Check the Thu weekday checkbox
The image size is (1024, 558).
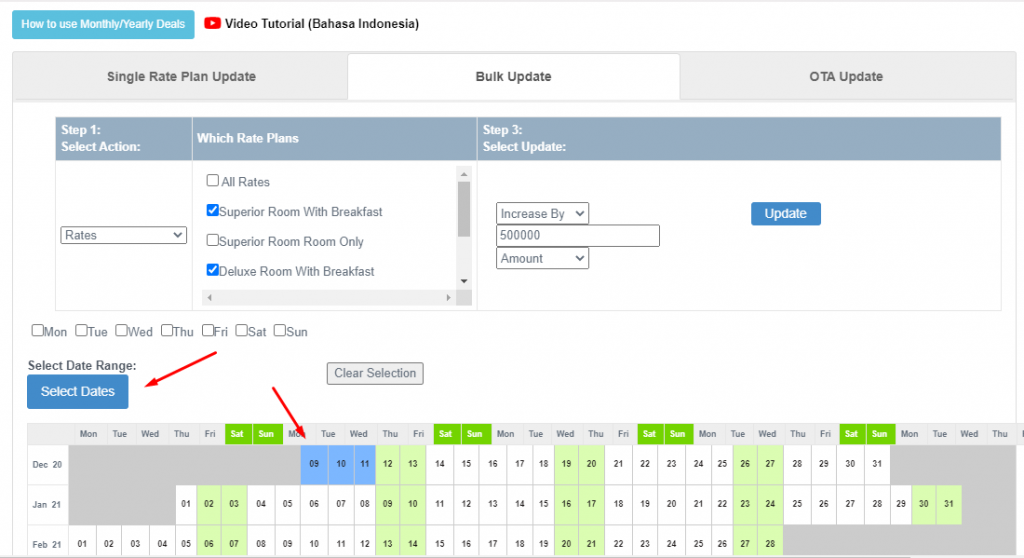[x=167, y=331]
